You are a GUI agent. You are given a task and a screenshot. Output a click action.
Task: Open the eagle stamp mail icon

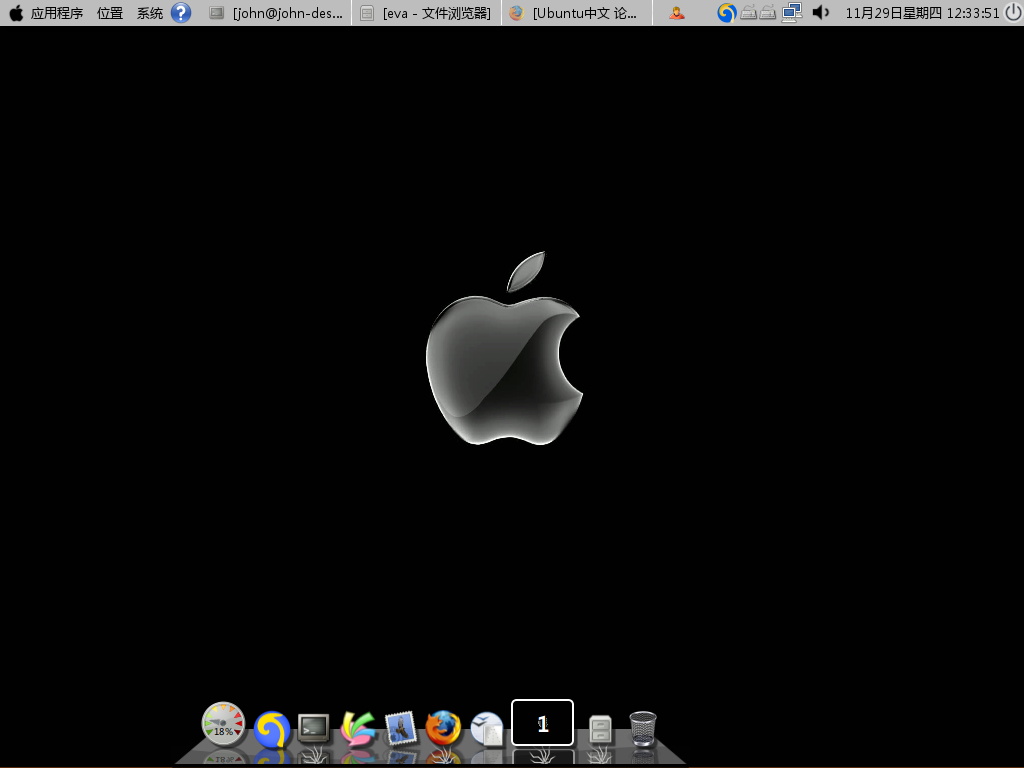[x=400, y=728]
